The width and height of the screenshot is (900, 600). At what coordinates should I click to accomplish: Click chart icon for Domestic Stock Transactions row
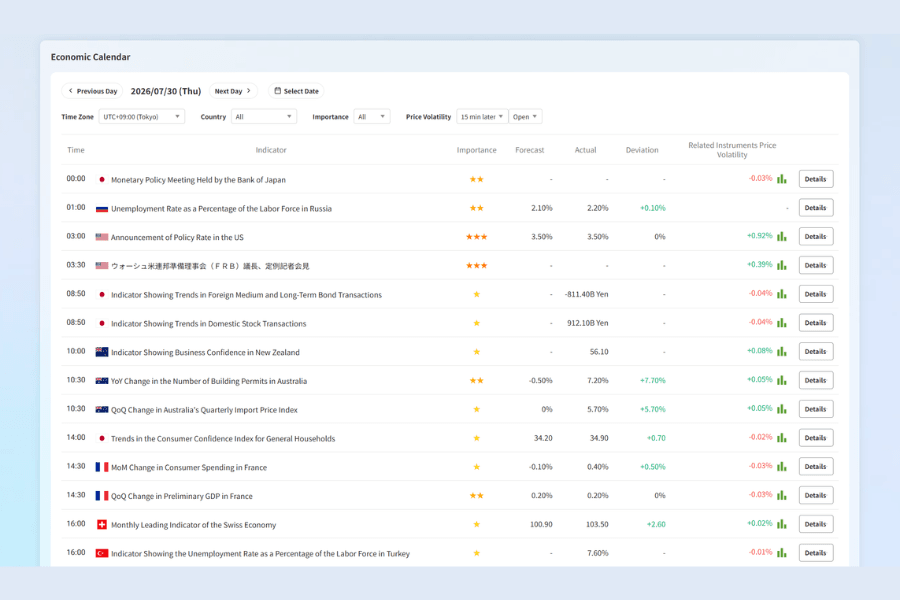tap(782, 323)
